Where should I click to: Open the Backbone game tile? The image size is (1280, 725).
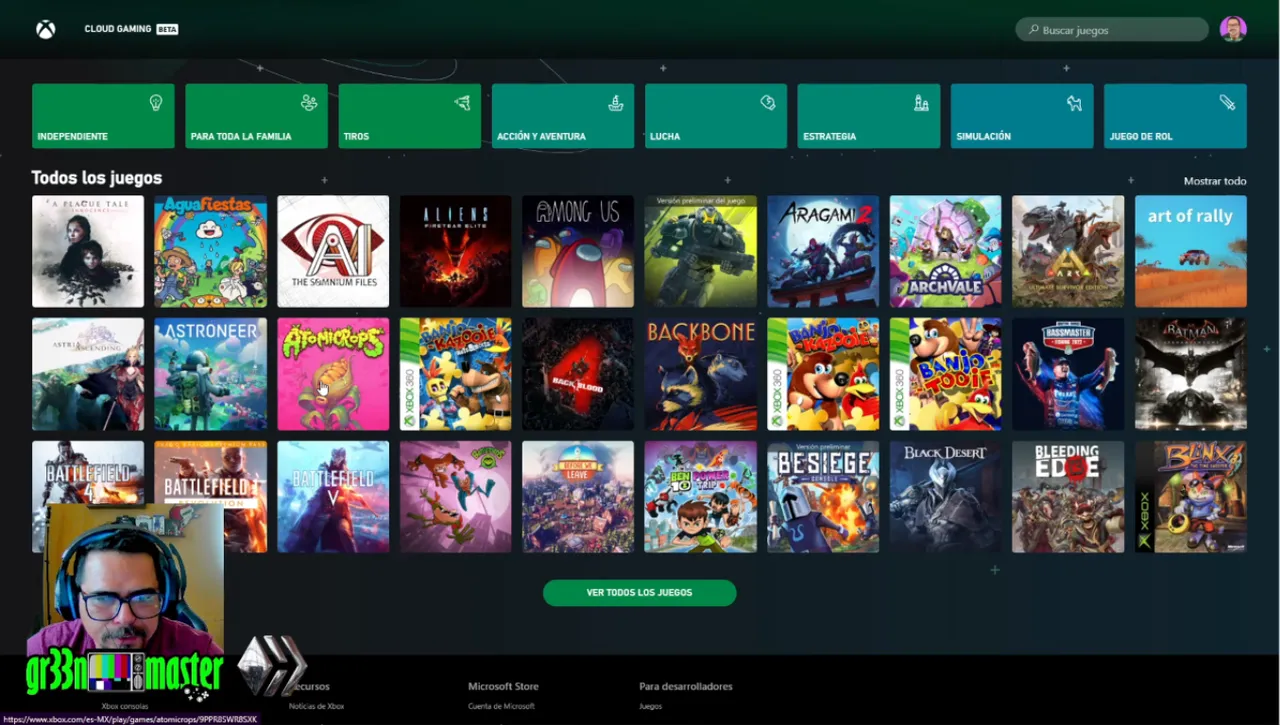(701, 374)
